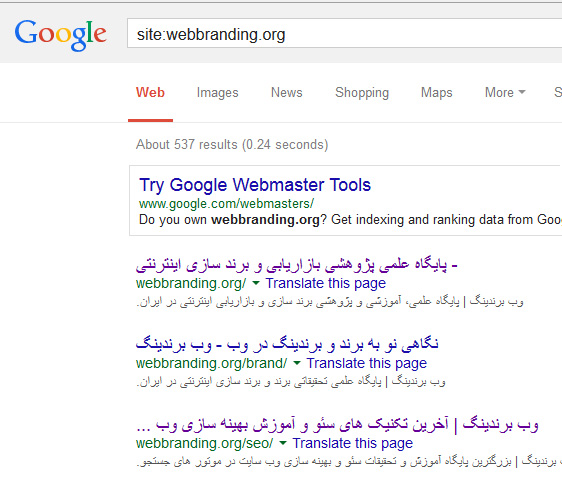Click the Google logo
The width and height of the screenshot is (562, 483).
[x=60, y=35]
